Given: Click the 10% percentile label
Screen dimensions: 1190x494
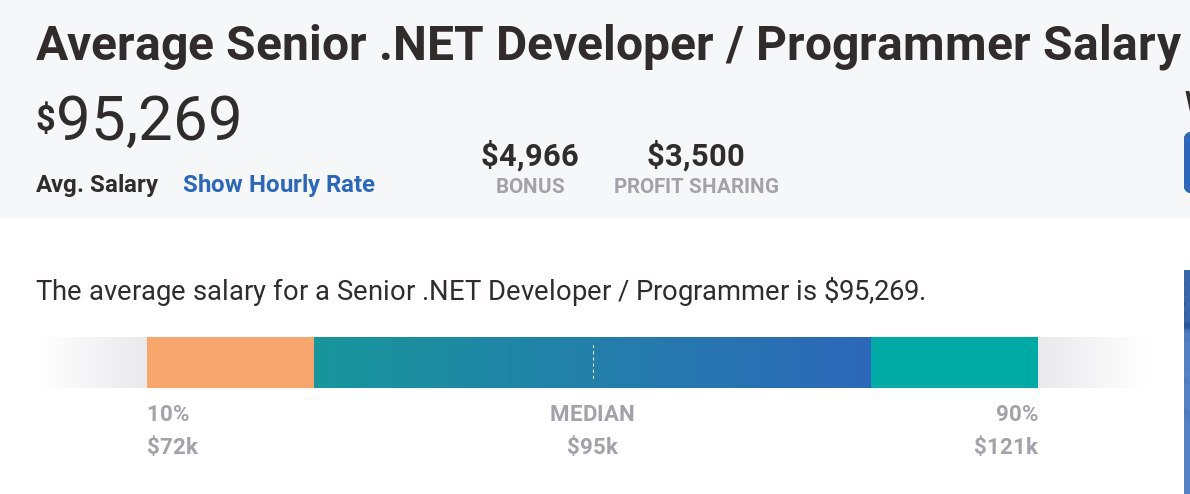Looking at the screenshot, I should pyautogui.click(x=168, y=414).
